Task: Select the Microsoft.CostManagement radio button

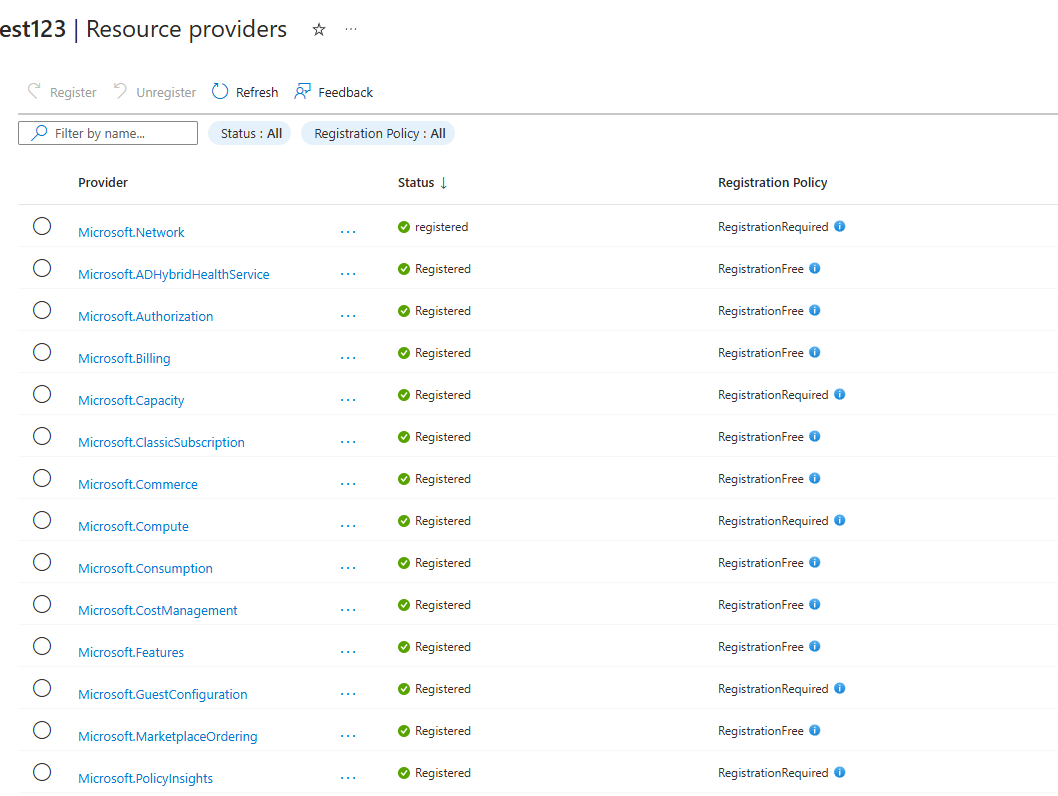Action: [42, 604]
